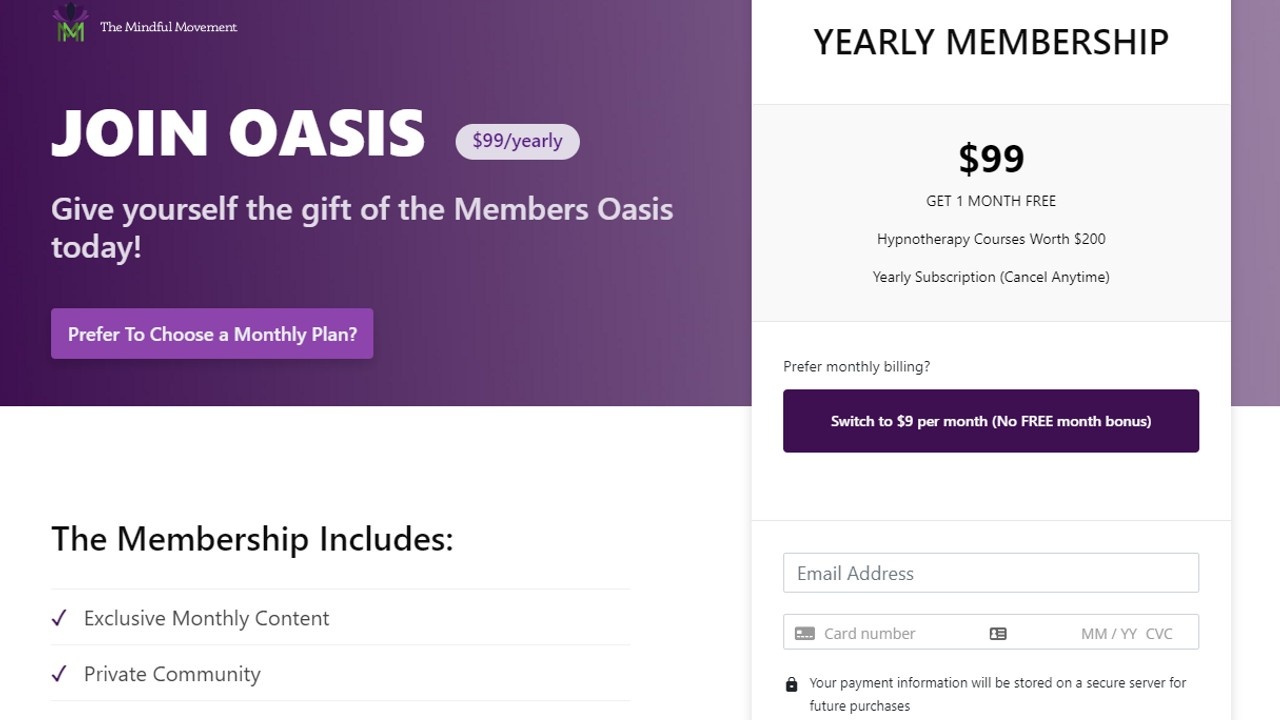
Task: Click the Yearly Subscription (Cancel Anytime) text
Action: tap(990, 277)
